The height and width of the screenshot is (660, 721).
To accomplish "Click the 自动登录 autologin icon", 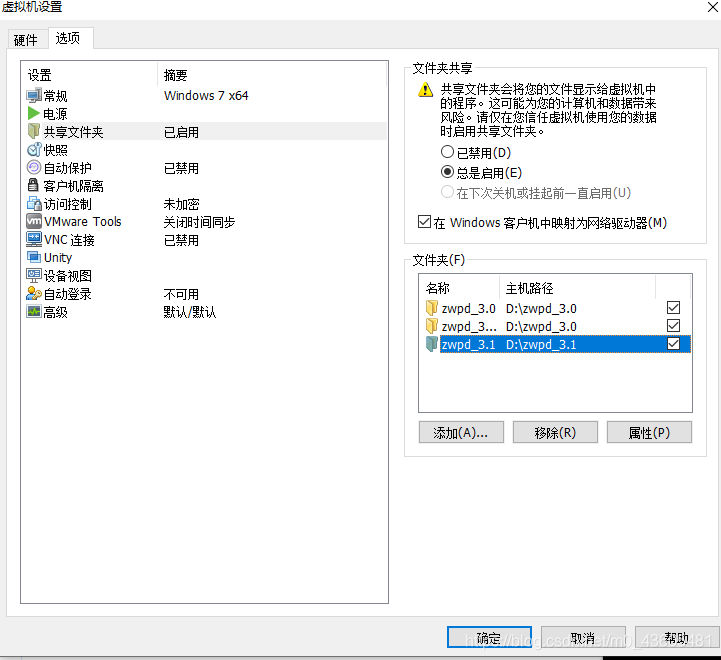I will [x=34, y=293].
